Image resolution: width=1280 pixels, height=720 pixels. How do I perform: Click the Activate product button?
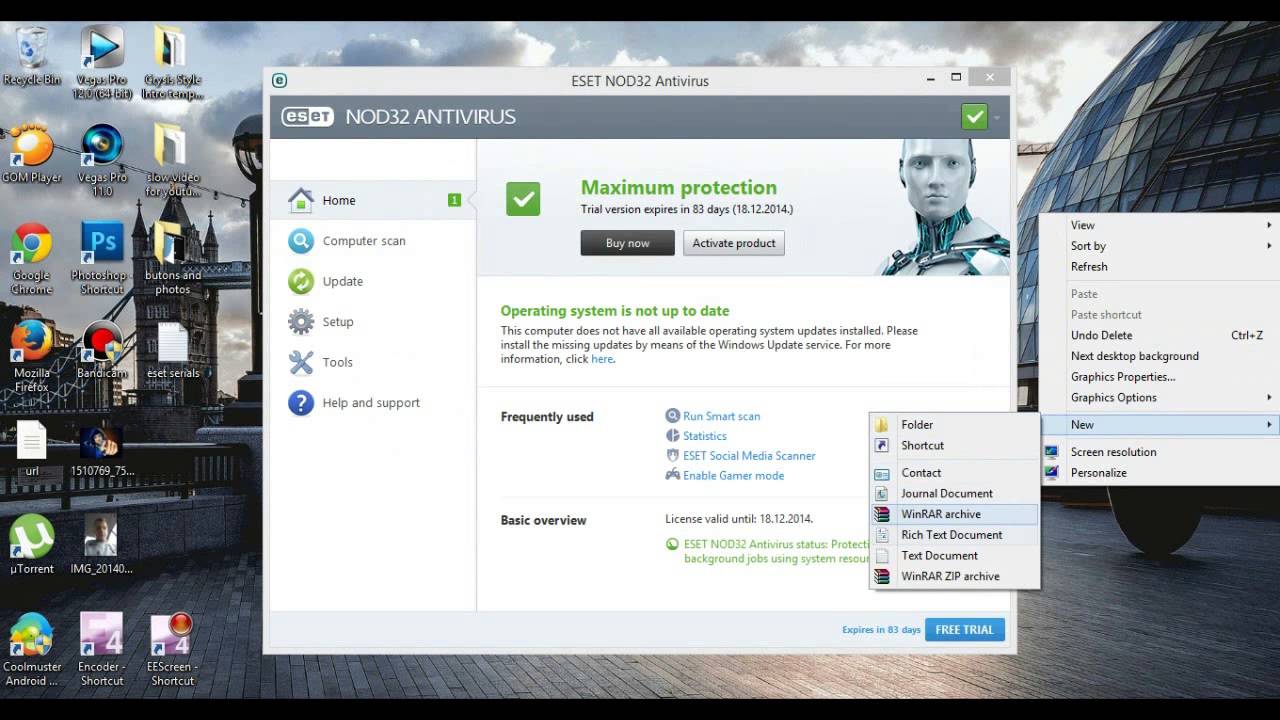[x=734, y=243]
